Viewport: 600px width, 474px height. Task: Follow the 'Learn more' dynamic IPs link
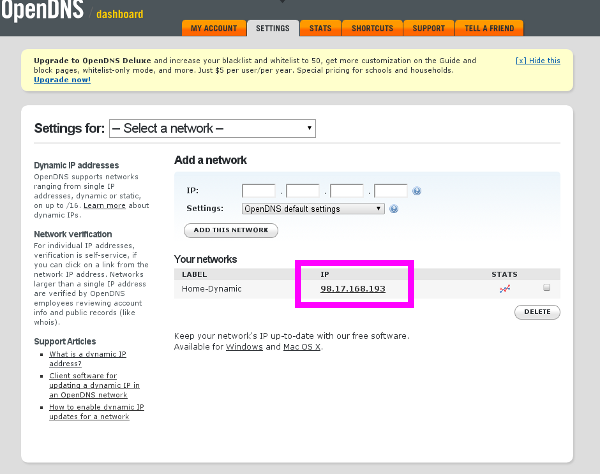pyautogui.click(x=104, y=205)
